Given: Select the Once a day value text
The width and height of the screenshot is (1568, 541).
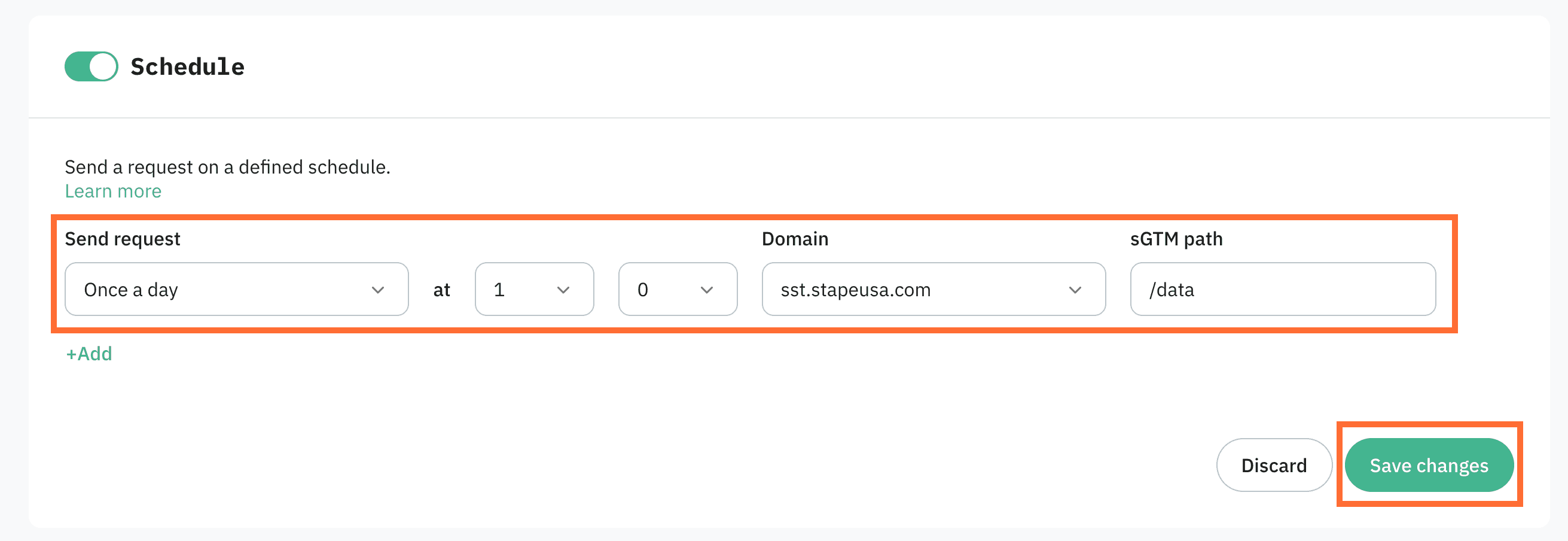Looking at the screenshot, I should pyautogui.click(x=132, y=290).
